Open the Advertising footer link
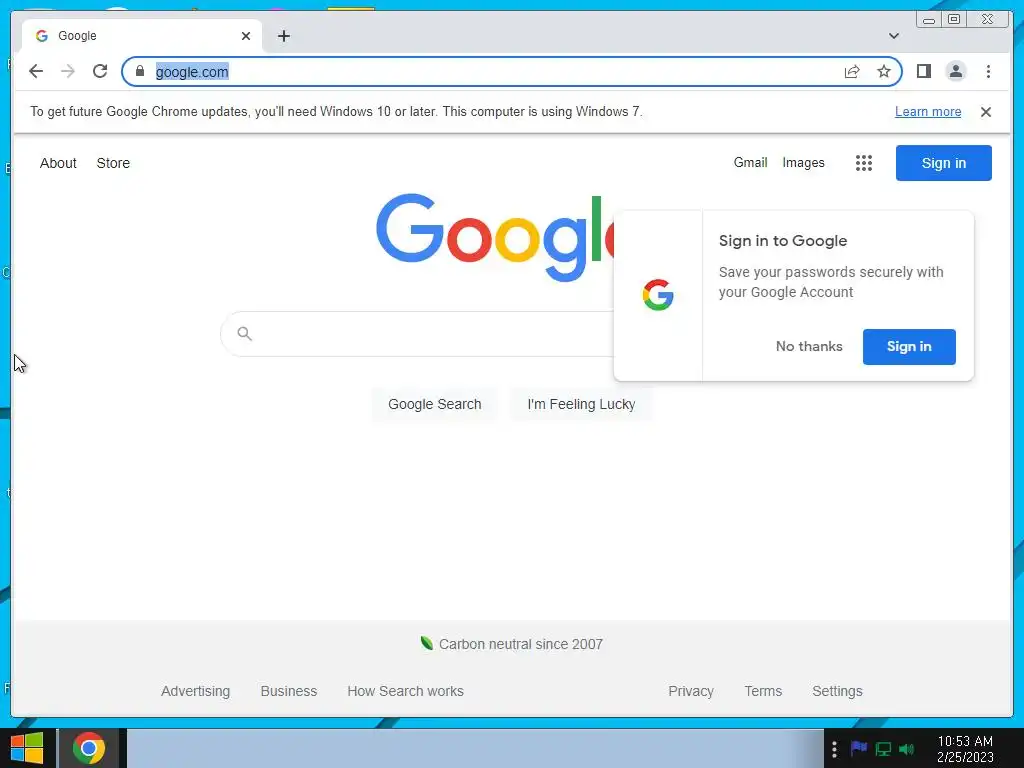Screen dimensions: 1024x768 click(x=195, y=691)
